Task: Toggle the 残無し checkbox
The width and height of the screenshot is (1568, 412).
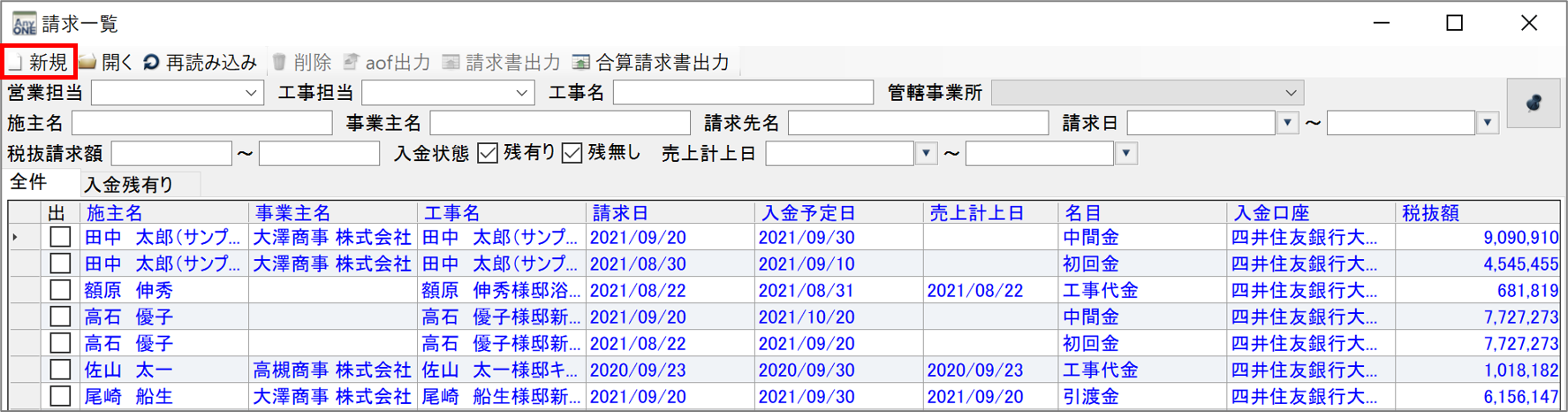Action: (572, 153)
